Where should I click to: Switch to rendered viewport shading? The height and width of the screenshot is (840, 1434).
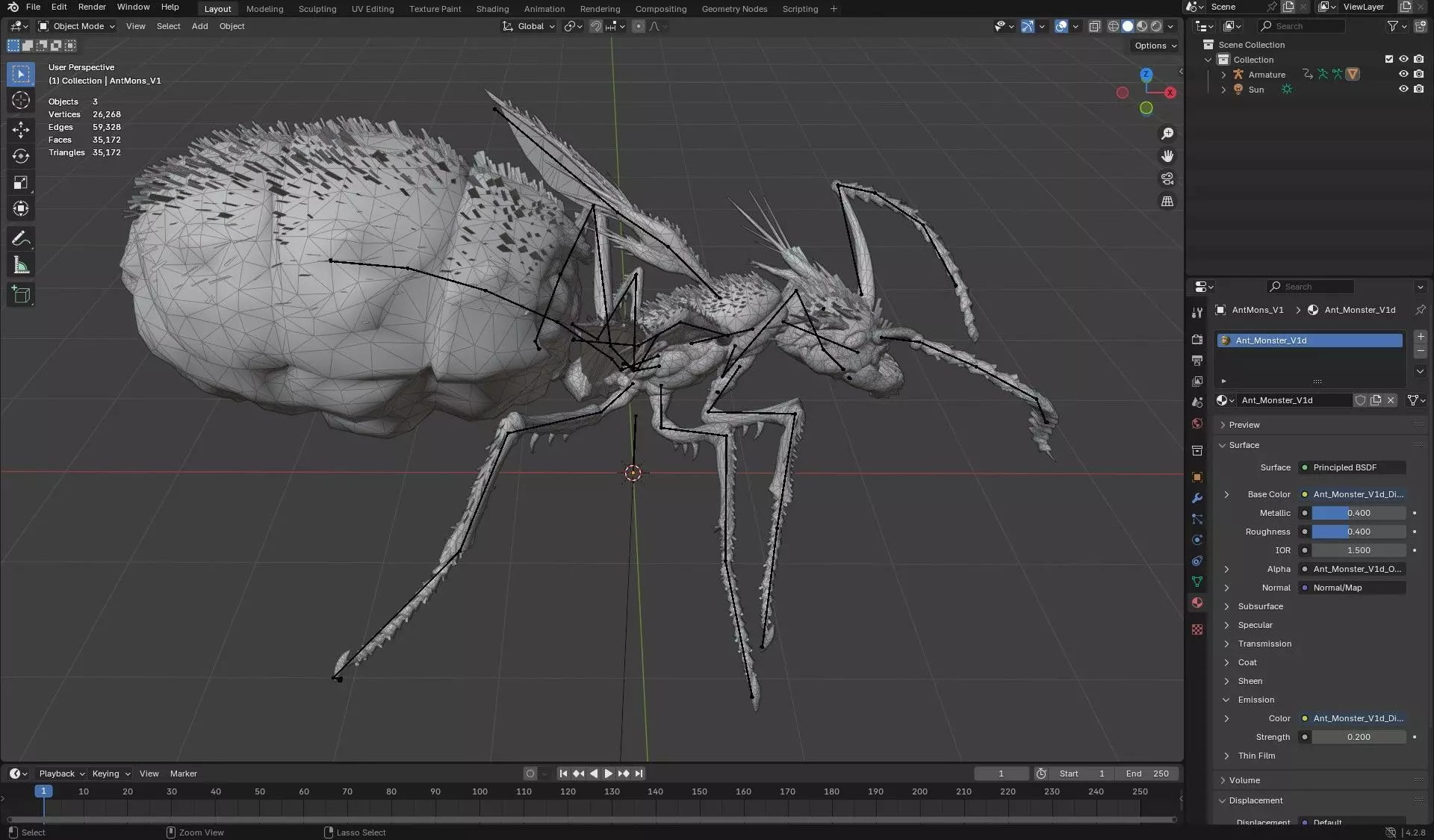click(x=1156, y=26)
